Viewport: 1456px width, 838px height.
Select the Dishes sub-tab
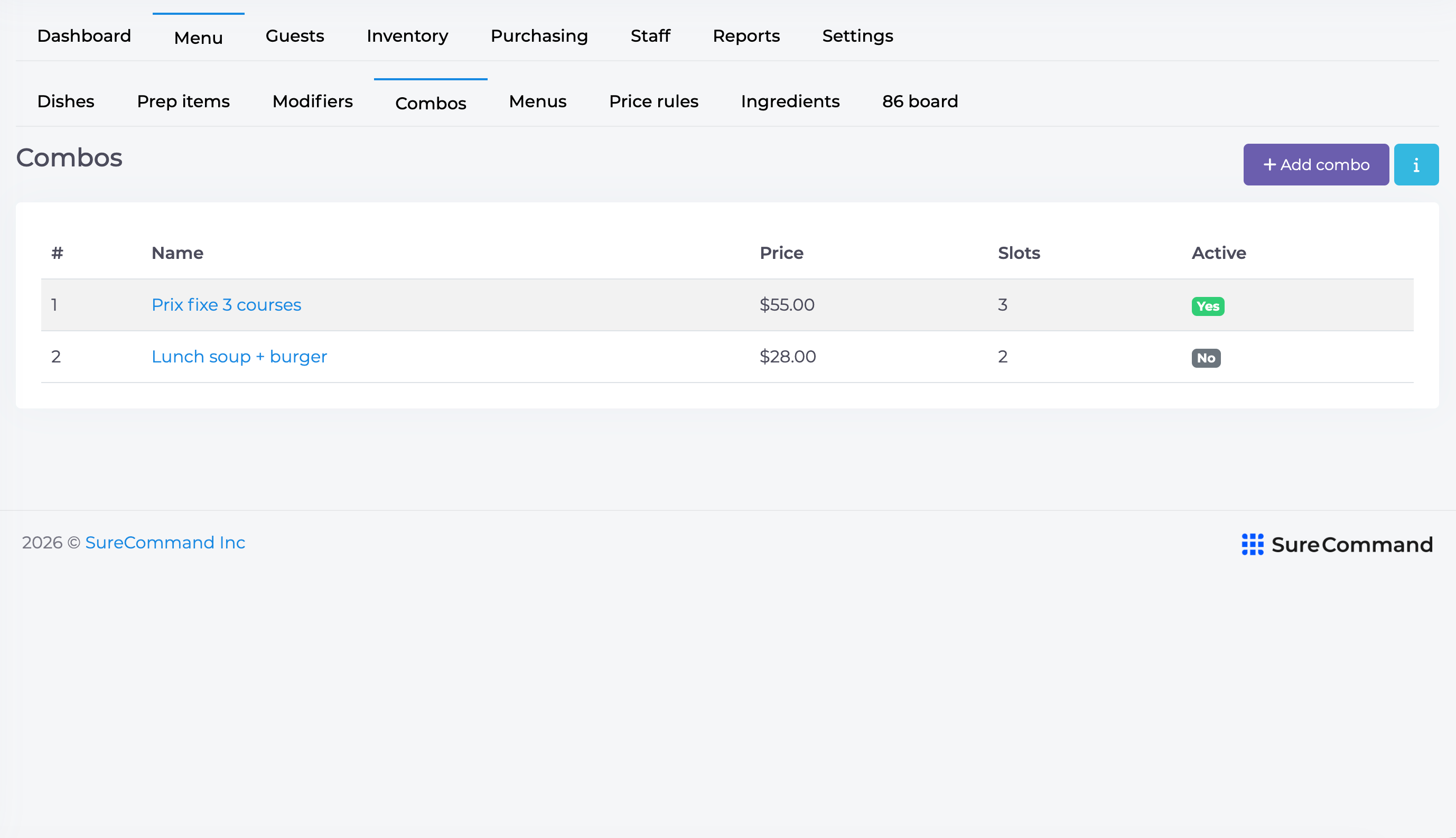tap(66, 101)
